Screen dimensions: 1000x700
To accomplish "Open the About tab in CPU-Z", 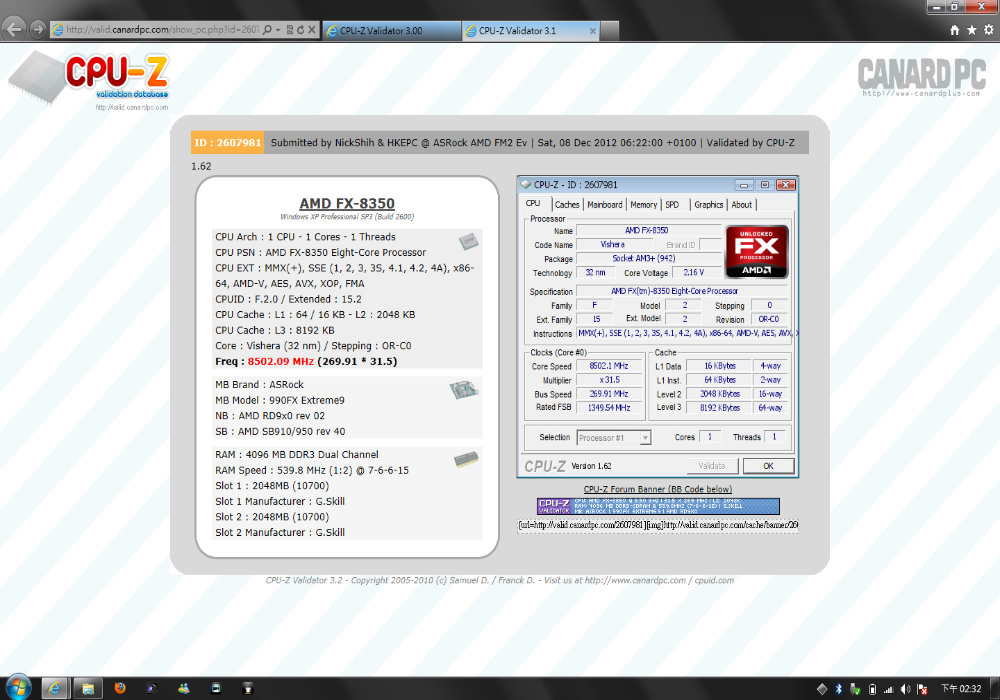I will coord(742,205).
